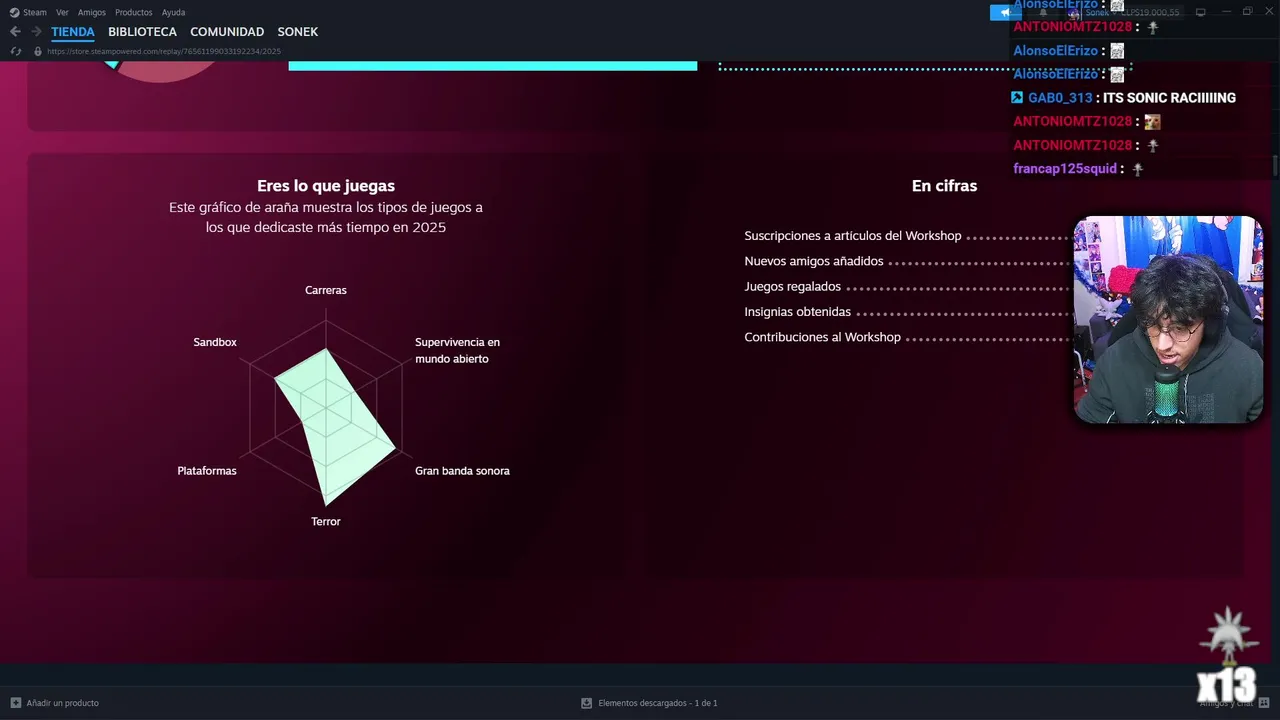Click the Supervivencia en mundo abierto label

point(457,350)
